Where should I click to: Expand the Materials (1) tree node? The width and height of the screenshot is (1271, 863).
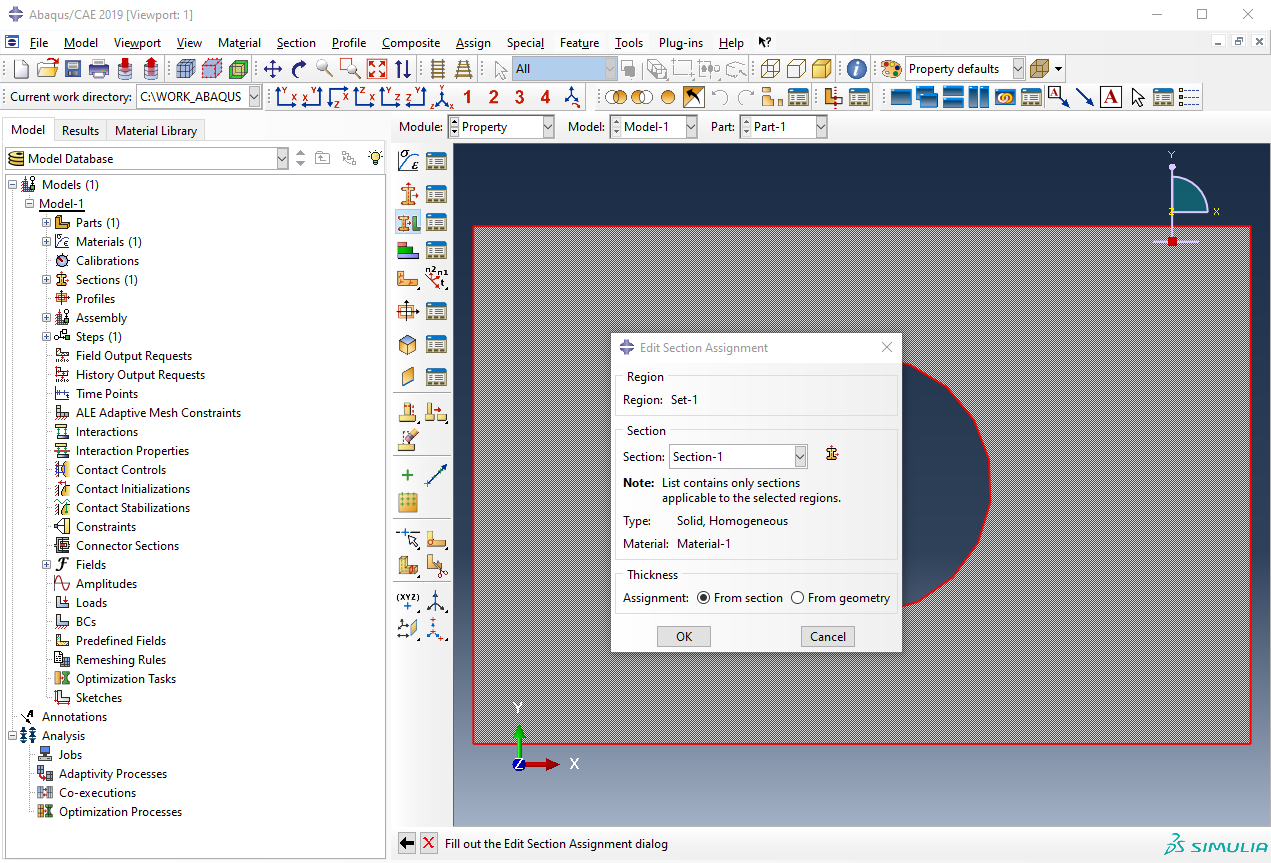point(46,242)
